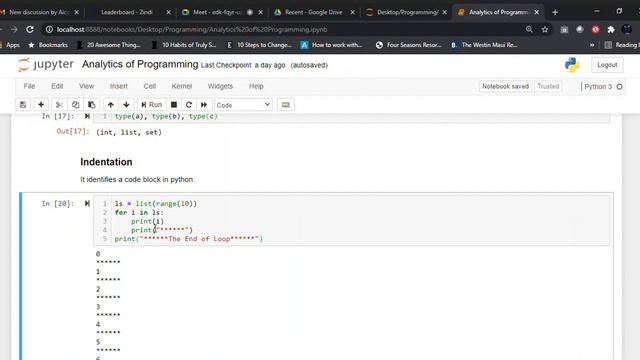Open the Edit menu
The height and width of the screenshot is (360, 640).
57,86
